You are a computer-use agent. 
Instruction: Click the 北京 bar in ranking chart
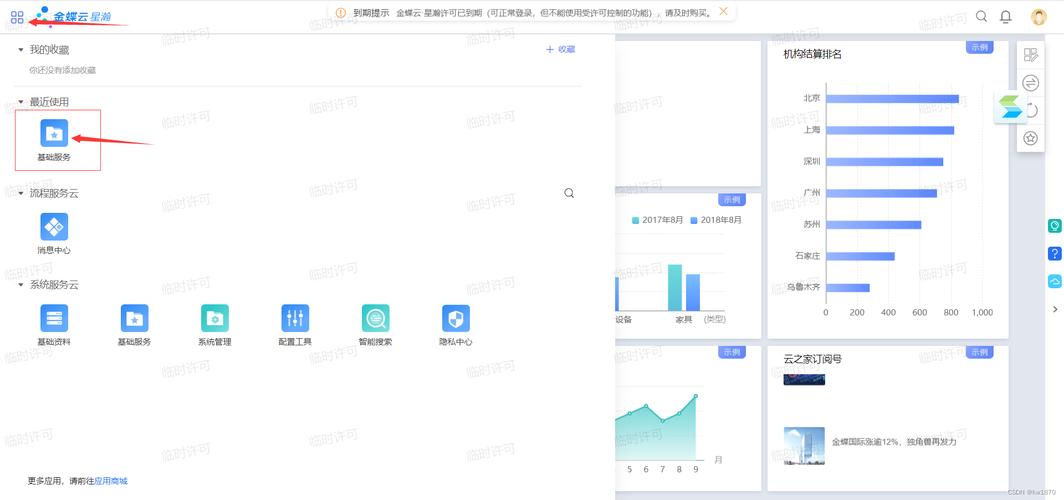892,98
